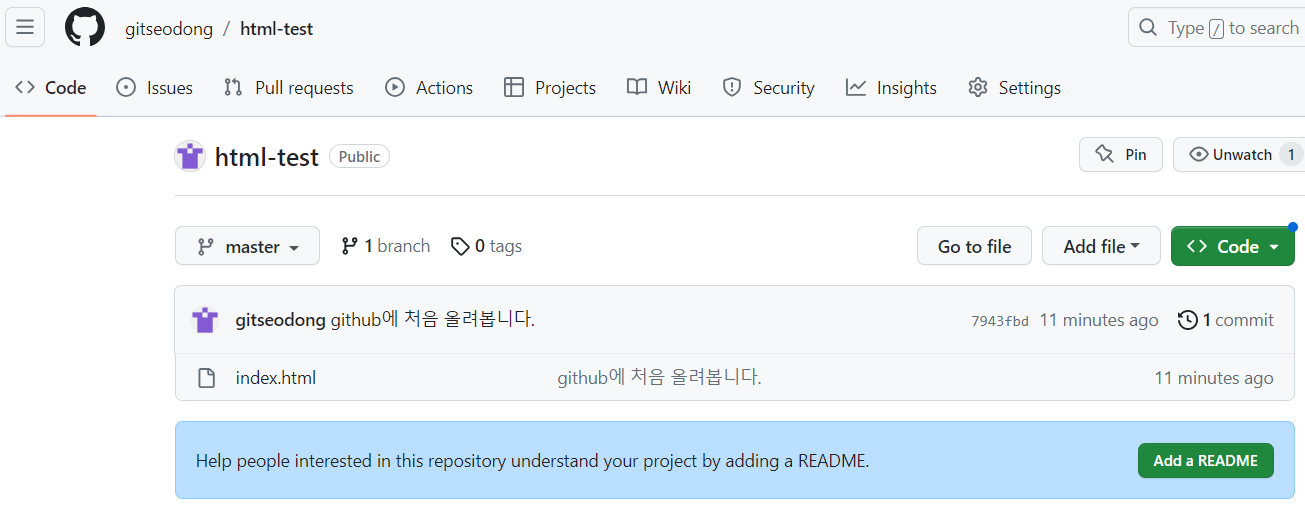The height and width of the screenshot is (507, 1305).
Task: Open the latest commit message link beside gitseodong
Action: [433, 320]
